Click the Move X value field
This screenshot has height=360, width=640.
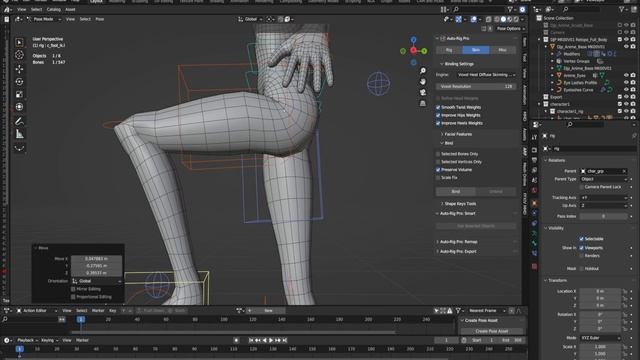coord(96,259)
